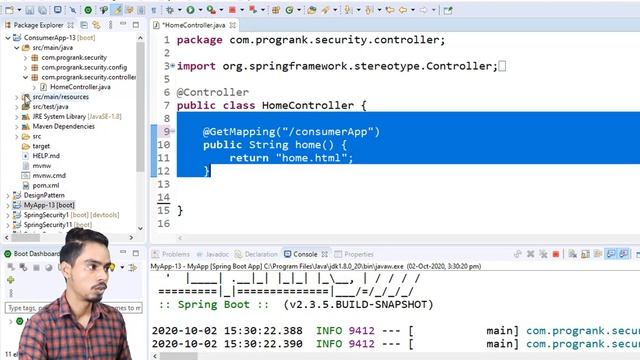Expand the Maven Dependencies node
The image size is (640, 360).
[x=17, y=127]
